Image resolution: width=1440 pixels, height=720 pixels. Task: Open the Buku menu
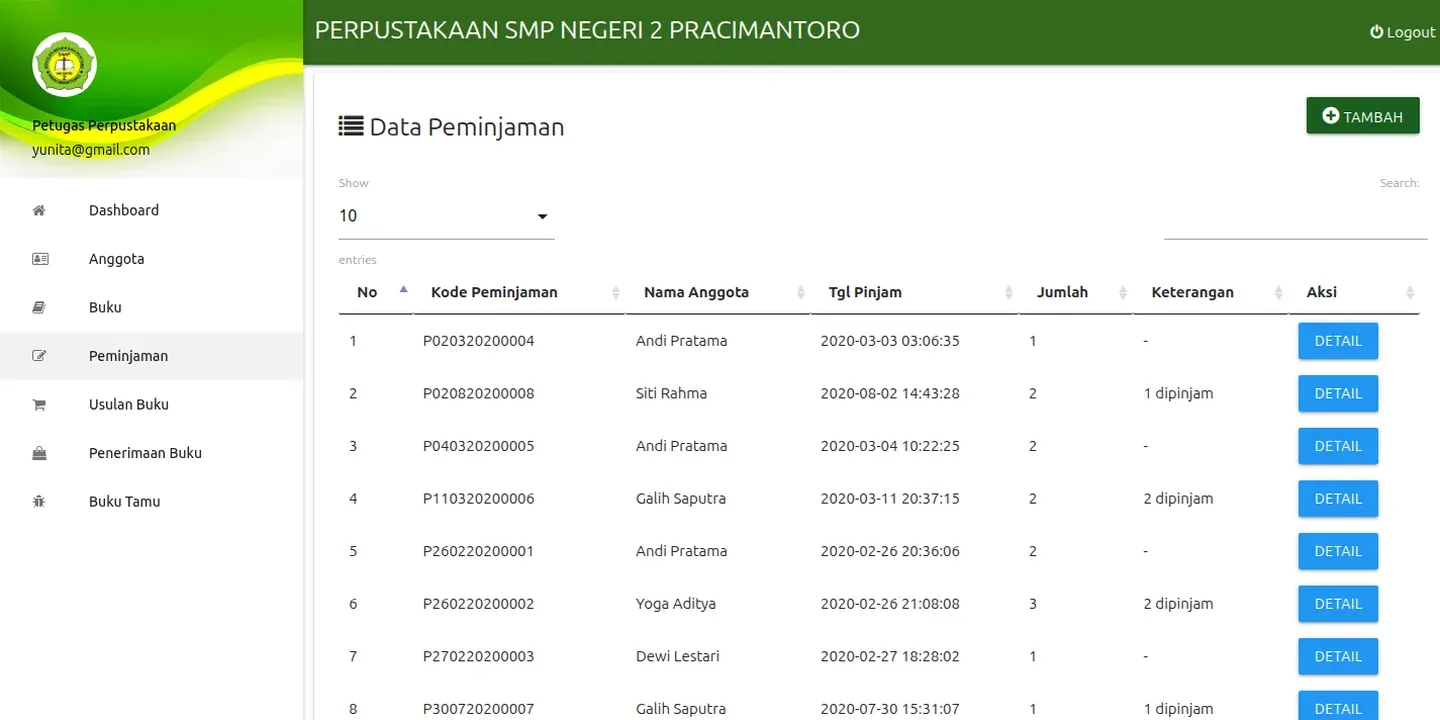tap(152, 307)
